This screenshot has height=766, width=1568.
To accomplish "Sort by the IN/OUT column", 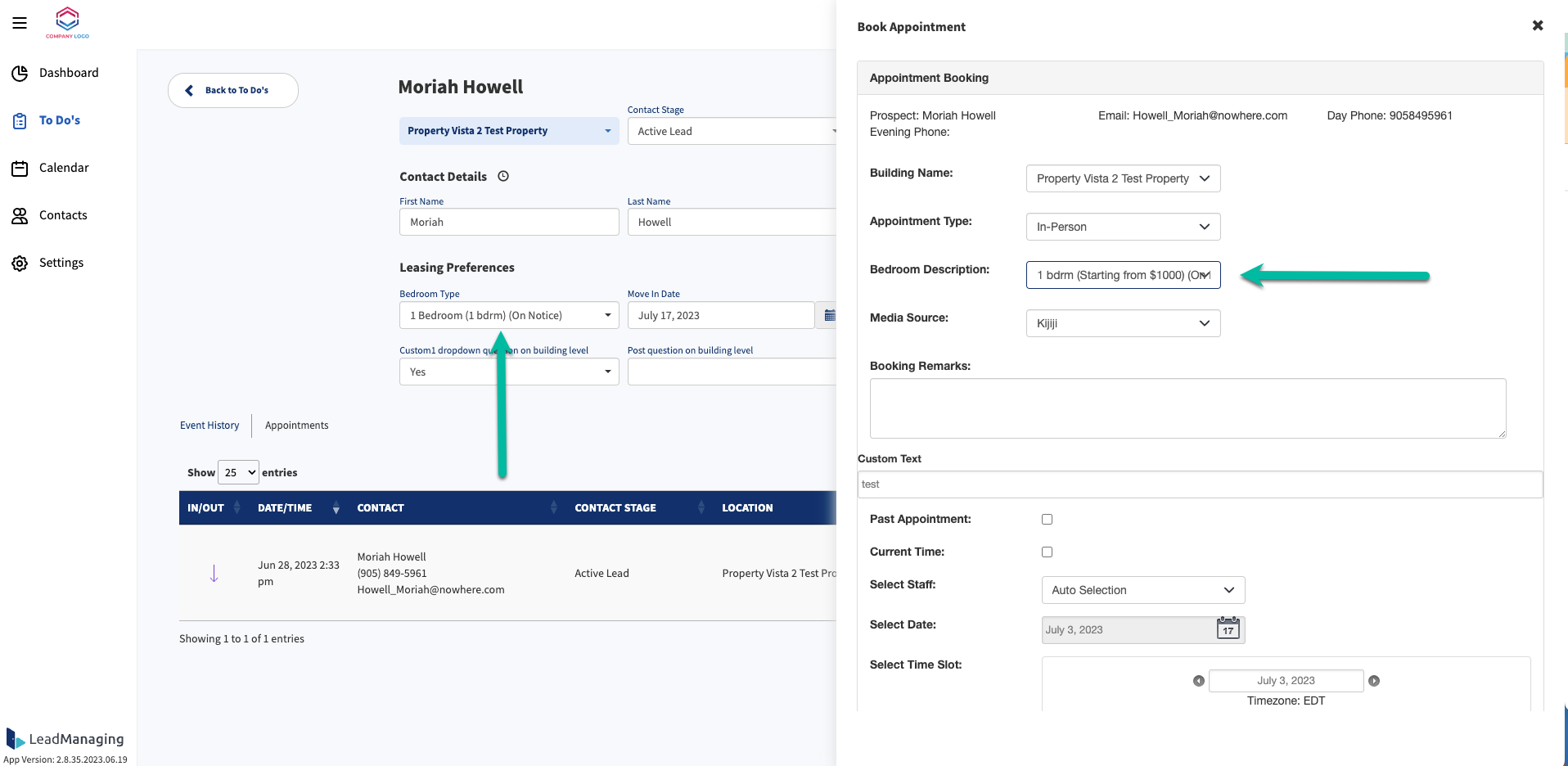I will click(214, 507).
